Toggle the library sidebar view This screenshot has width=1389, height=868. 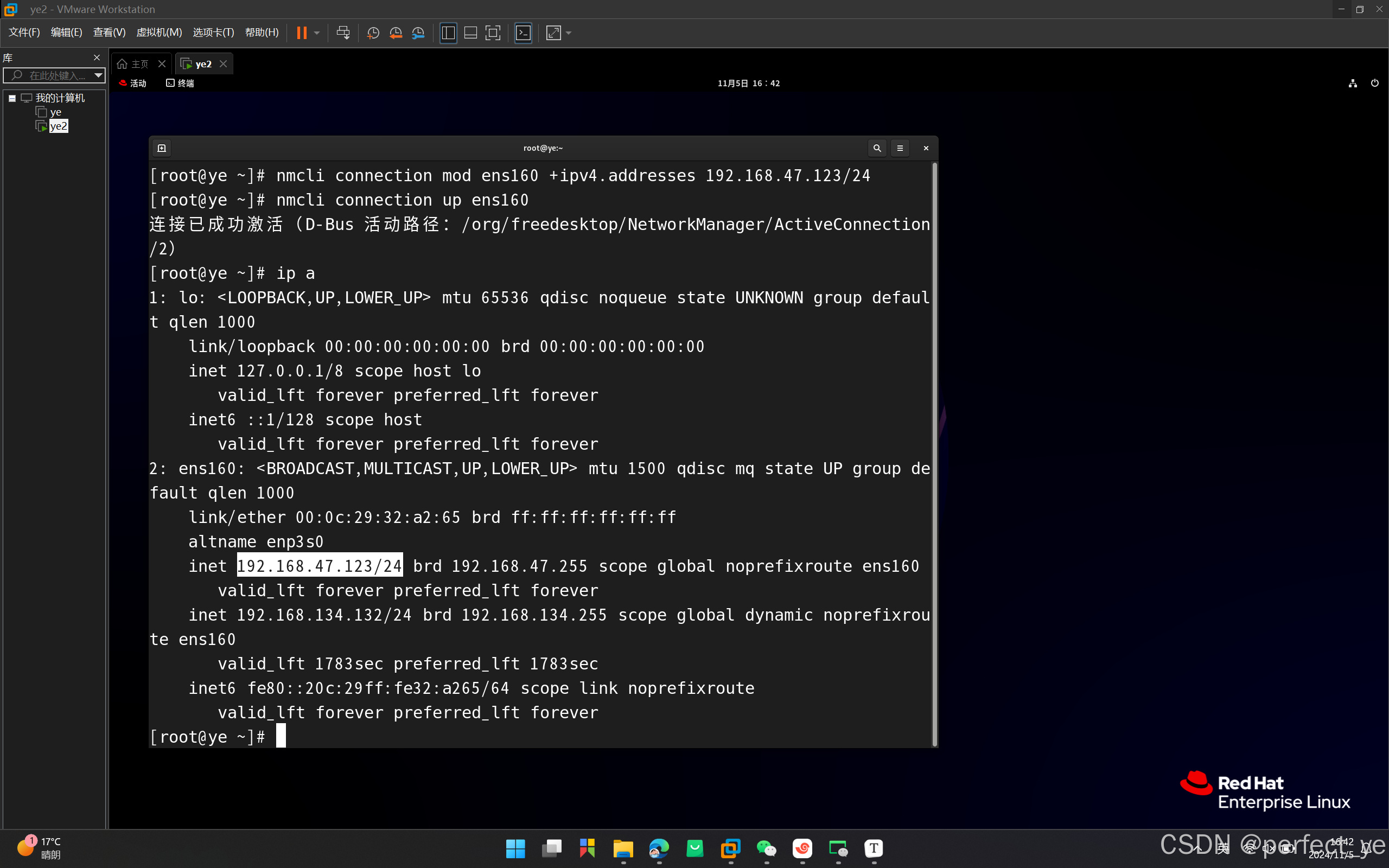click(448, 33)
